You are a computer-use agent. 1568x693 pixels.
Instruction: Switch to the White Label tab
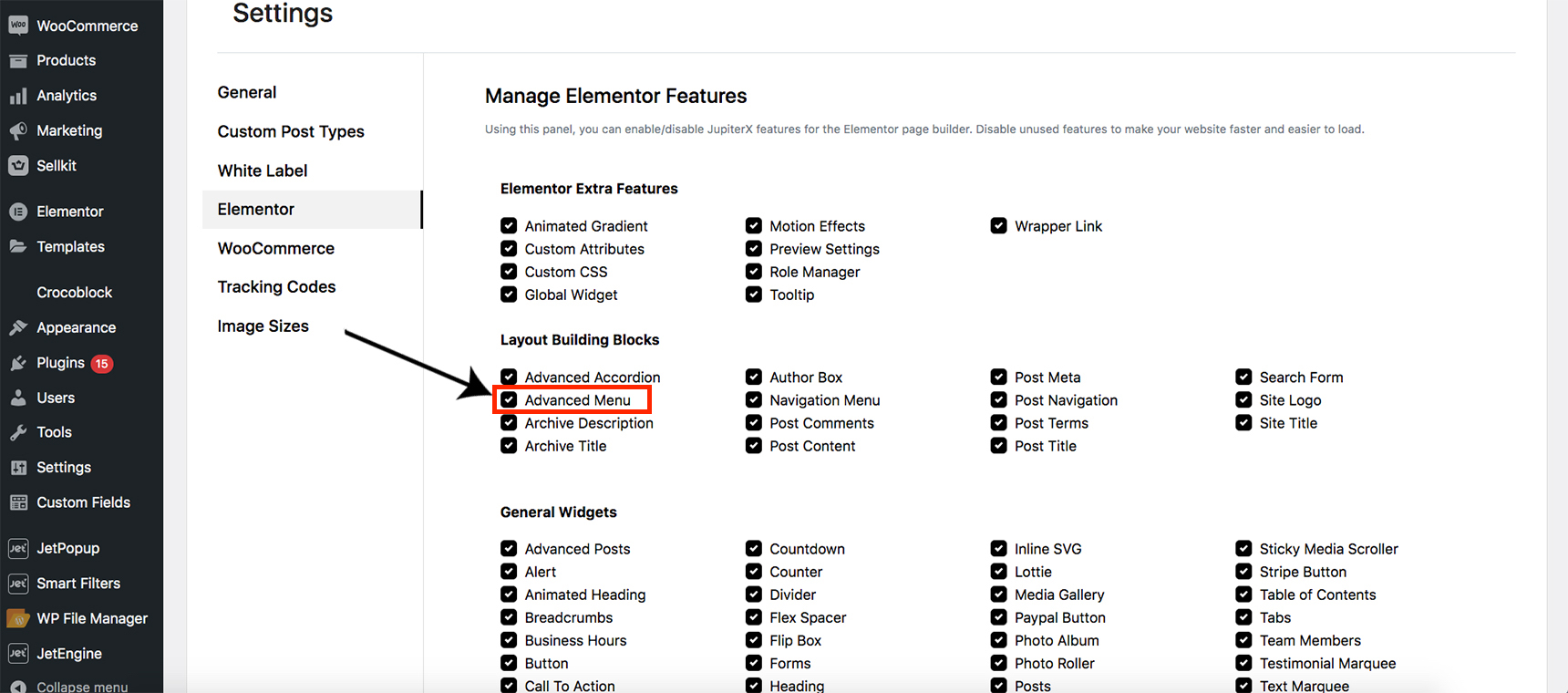(263, 171)
